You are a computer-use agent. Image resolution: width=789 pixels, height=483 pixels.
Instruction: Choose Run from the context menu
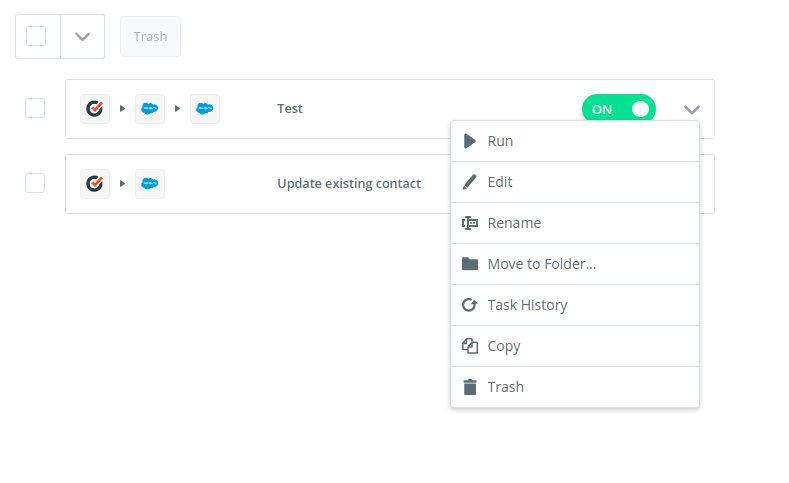click(575, 141)
